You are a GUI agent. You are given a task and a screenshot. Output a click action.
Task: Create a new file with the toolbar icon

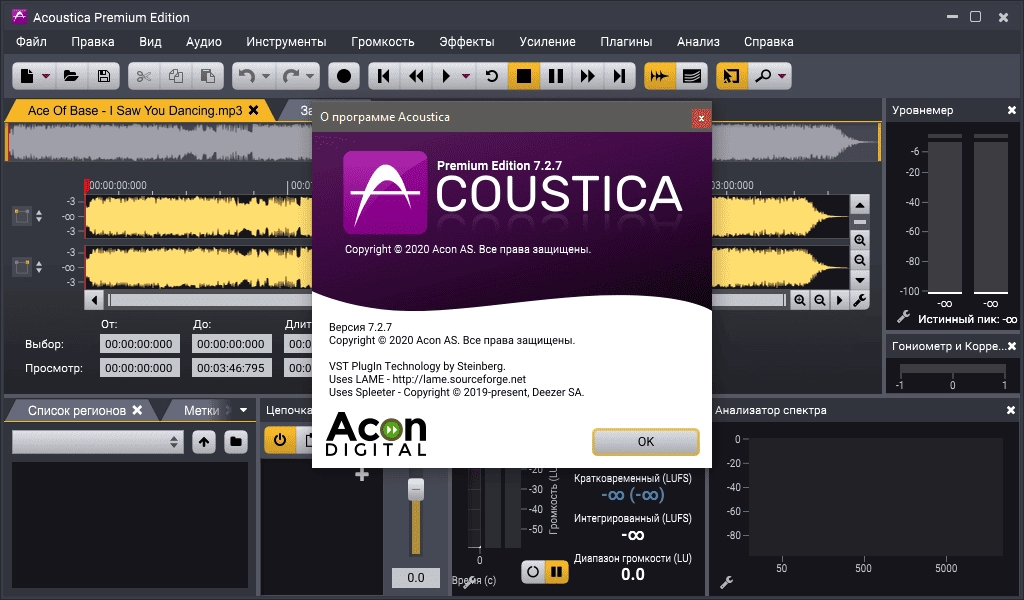27,76
